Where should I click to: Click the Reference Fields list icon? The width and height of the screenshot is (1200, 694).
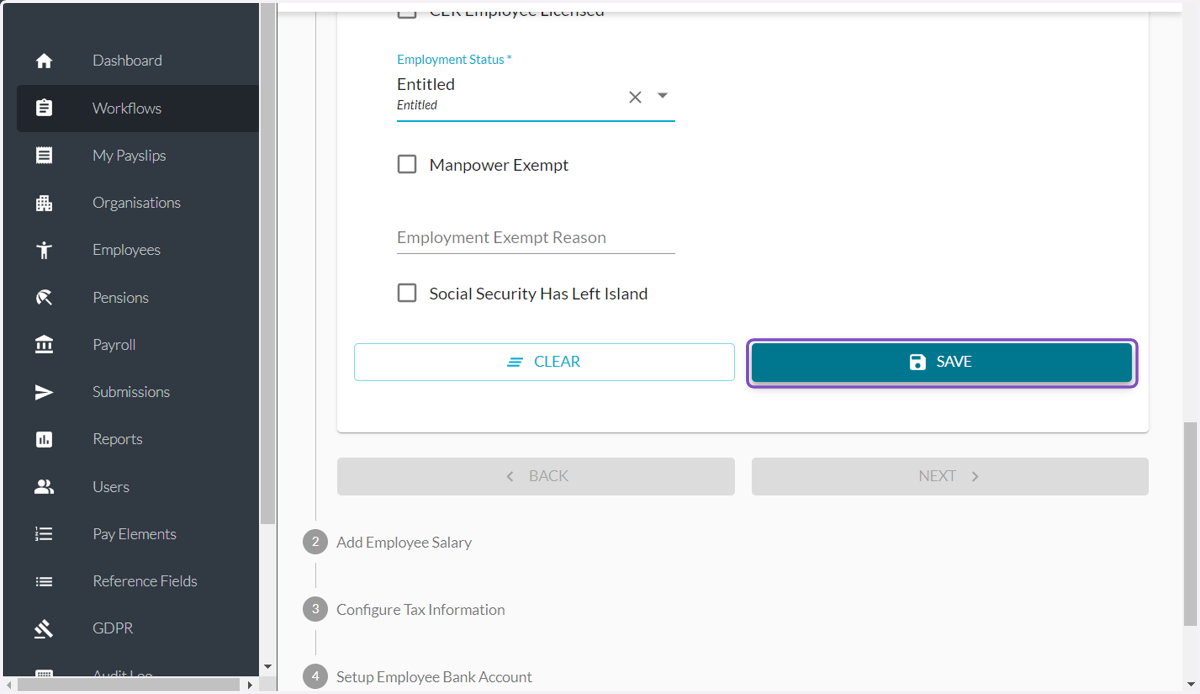44,581
